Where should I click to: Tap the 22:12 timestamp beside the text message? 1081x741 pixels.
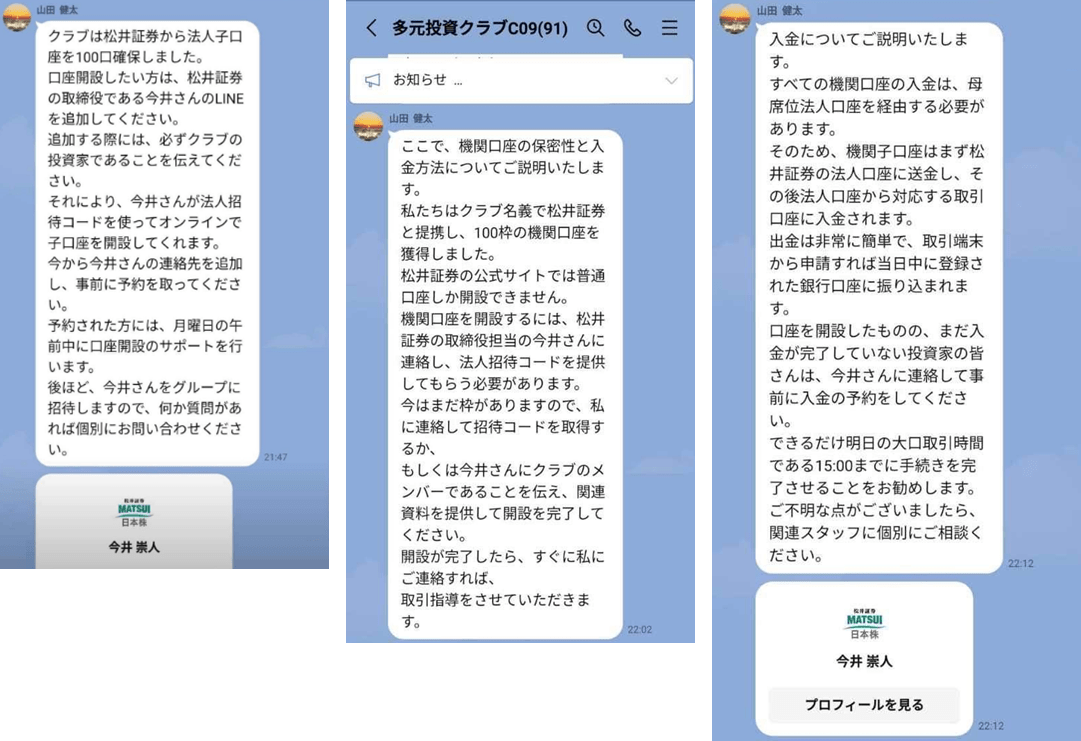click(1020, 563)
